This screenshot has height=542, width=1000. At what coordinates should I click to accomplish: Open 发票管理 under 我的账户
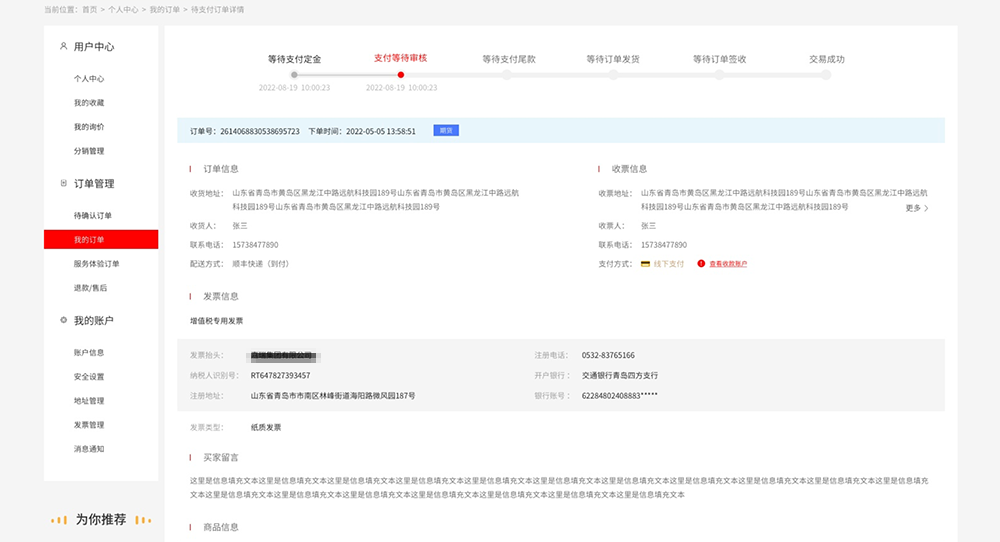89,425
